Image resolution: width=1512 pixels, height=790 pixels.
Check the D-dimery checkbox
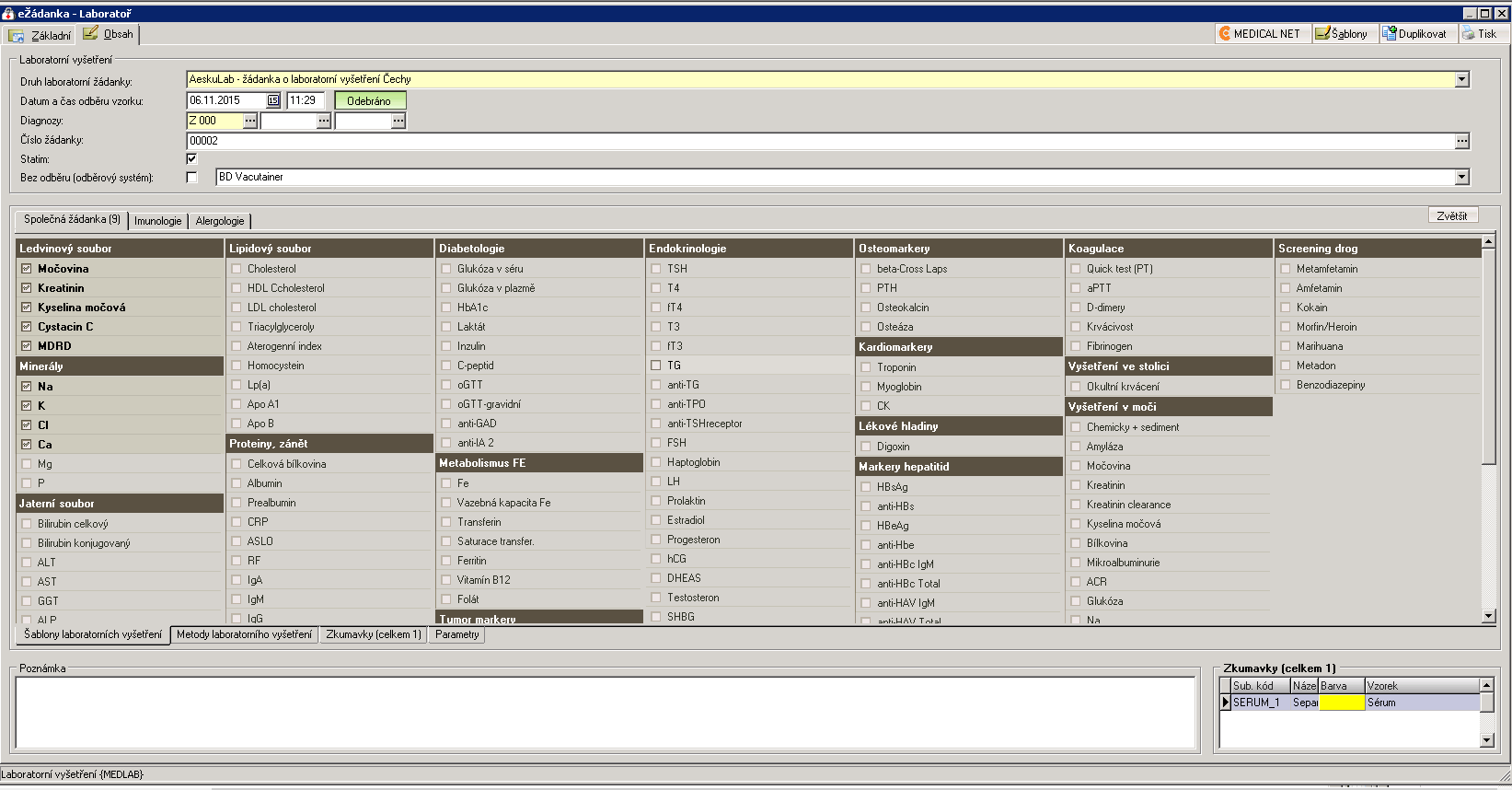coord(1076,308)
